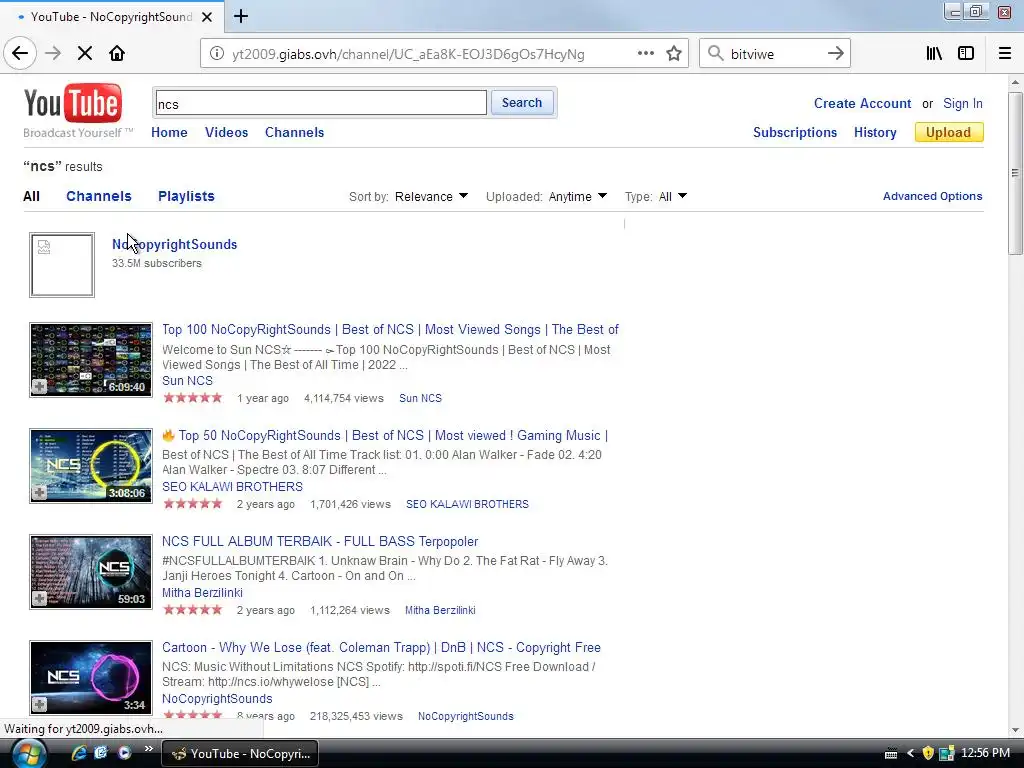This screenshot has width=1024, height=768.
Task: Click the yellow Upload button
Action: [x=949, y=133]
